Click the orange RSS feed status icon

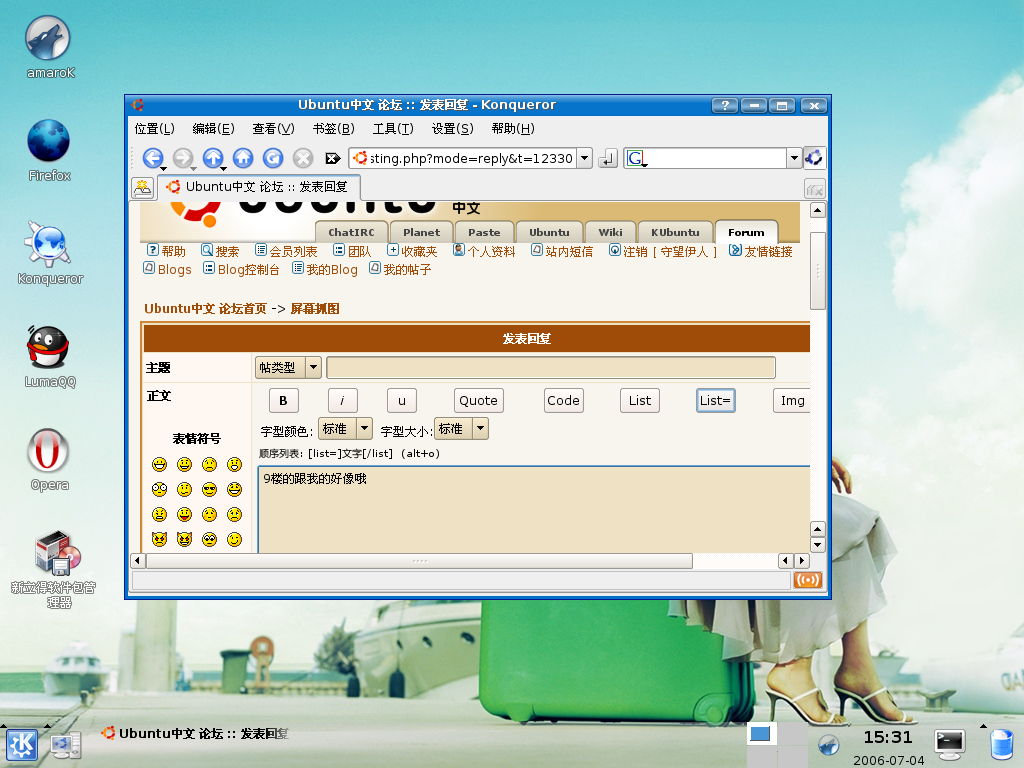coord(808,580)
